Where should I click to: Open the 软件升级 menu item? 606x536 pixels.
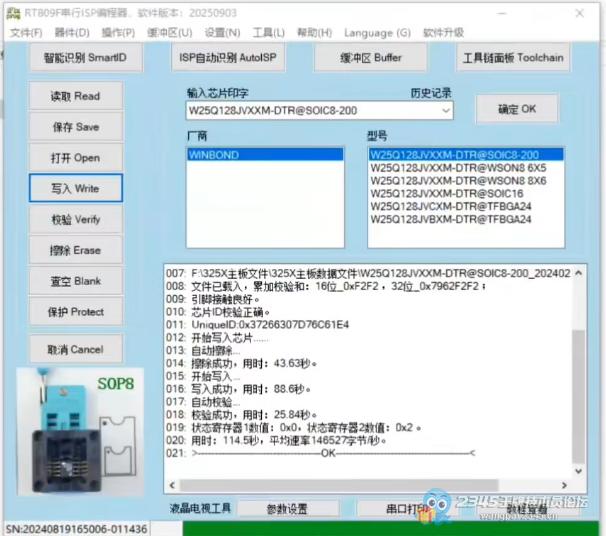[x=444, y=33]
